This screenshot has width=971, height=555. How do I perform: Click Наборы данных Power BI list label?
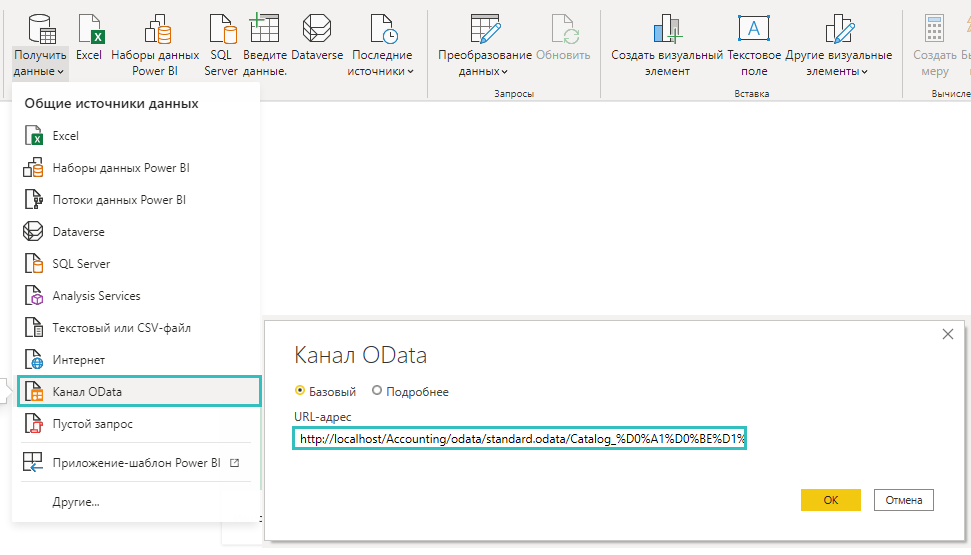[121, 168]
